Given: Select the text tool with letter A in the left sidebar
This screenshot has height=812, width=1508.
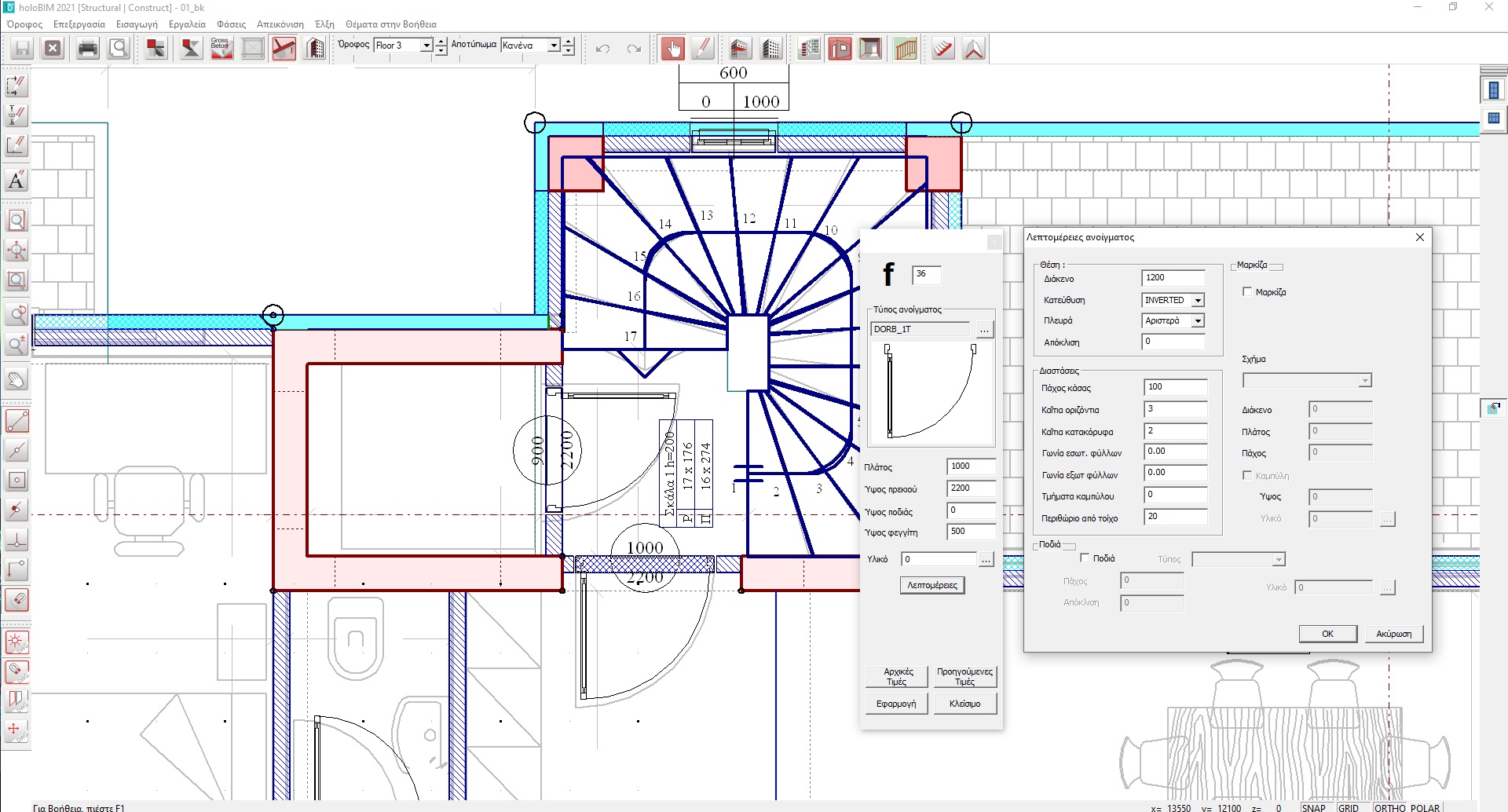Looking at the screenshot, I should [16, 181].
